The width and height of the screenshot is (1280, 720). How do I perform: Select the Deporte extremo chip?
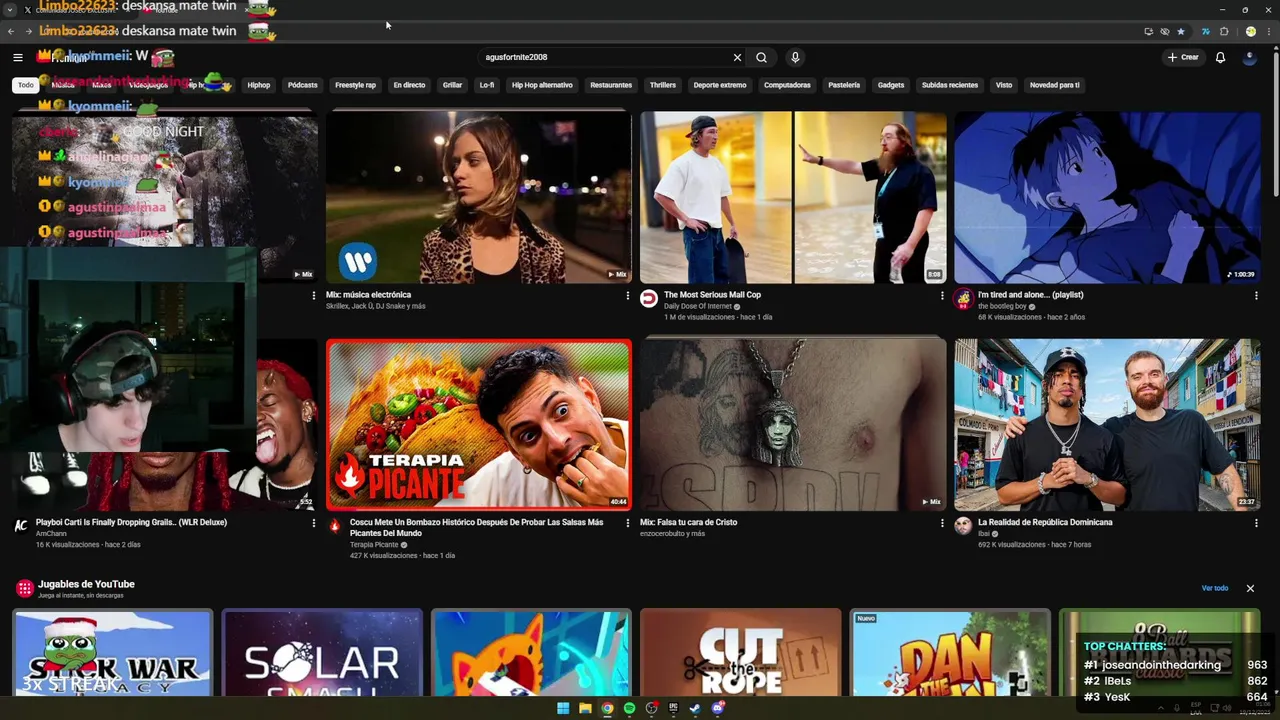tap(720, 85)
